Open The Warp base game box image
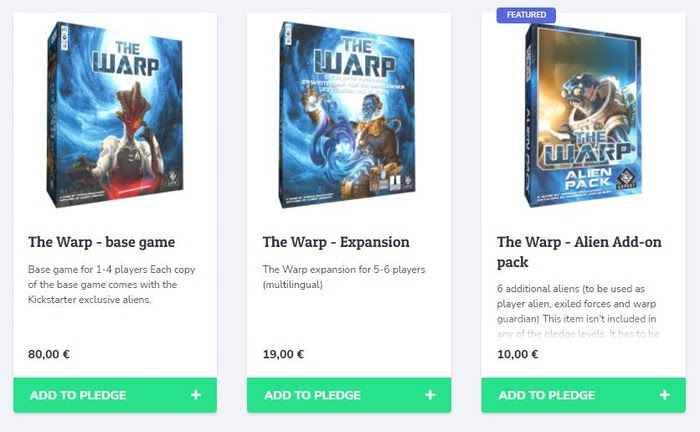Screen dimensions: 700x432 [115, 114]
